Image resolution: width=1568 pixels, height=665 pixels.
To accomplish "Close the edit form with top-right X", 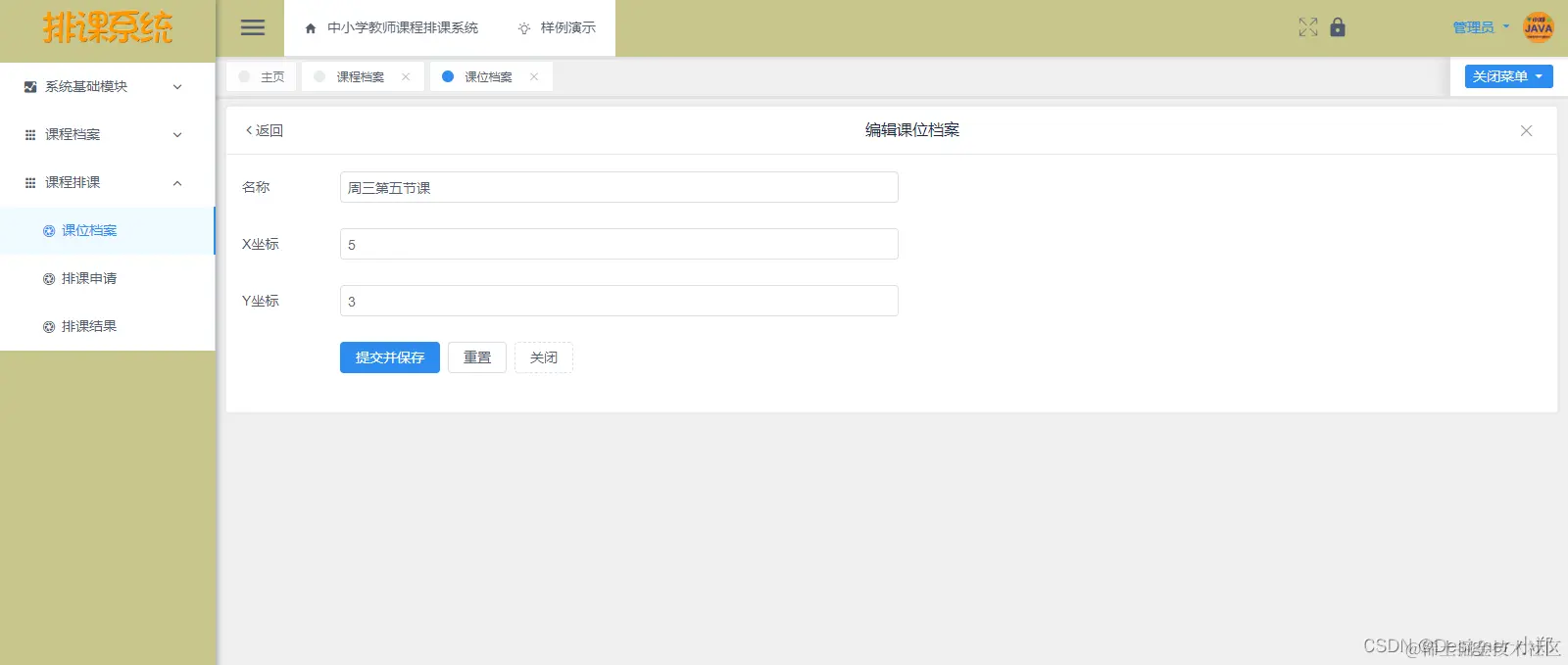I will [x=1526, y=130].
